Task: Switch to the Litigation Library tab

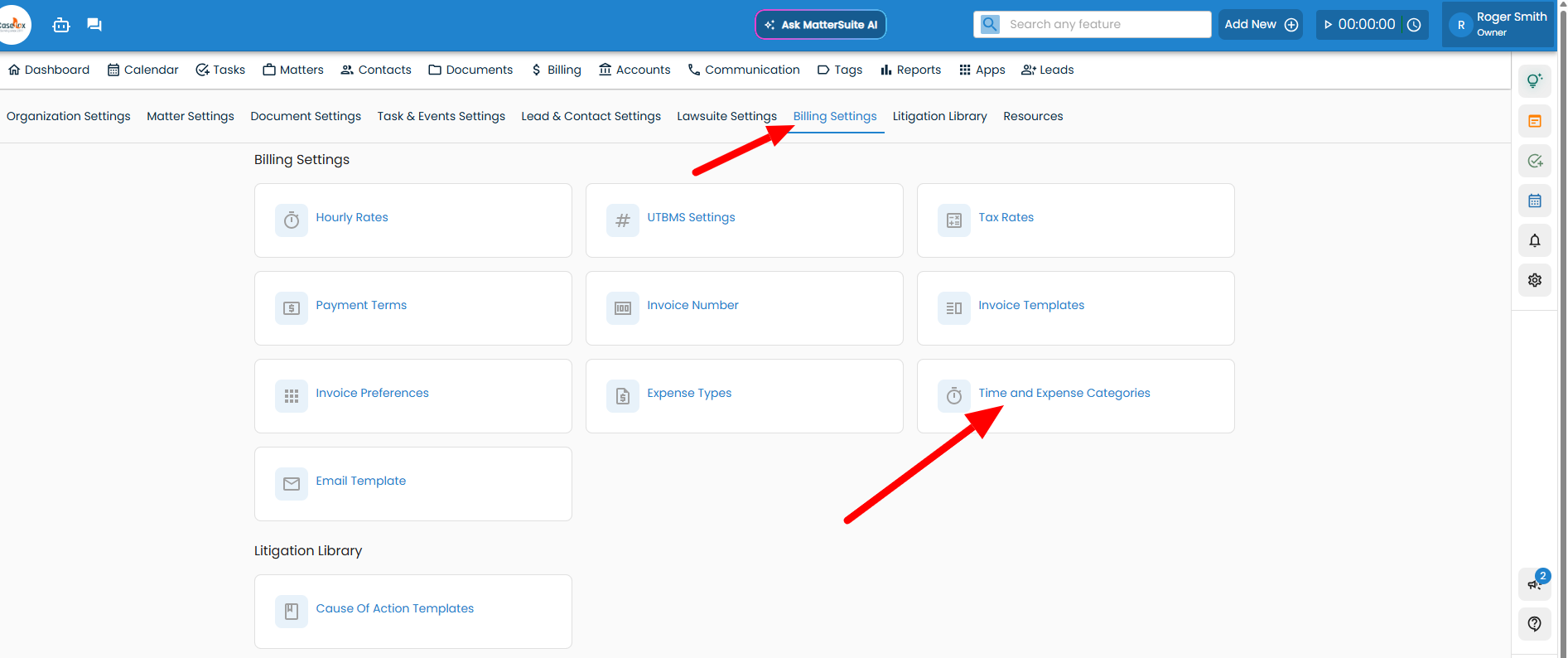Action: pos(939,117)
